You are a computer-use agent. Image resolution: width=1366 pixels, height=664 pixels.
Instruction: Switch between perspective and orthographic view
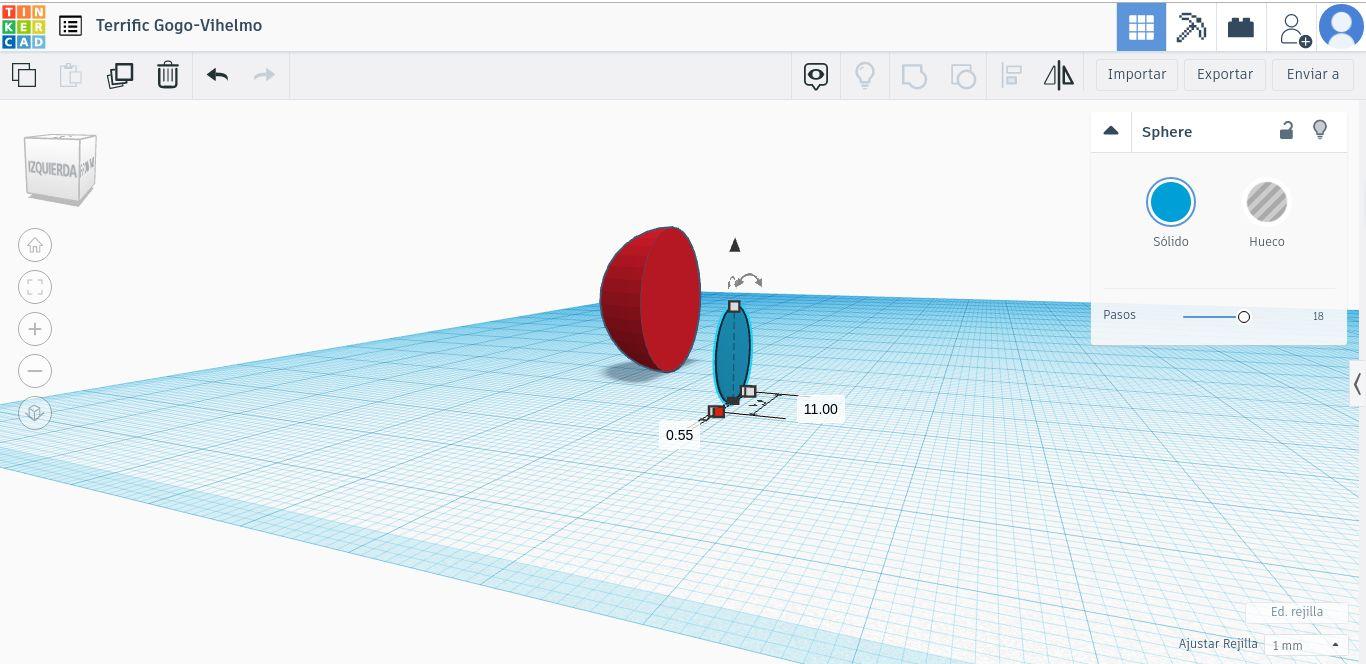[35, 413]
